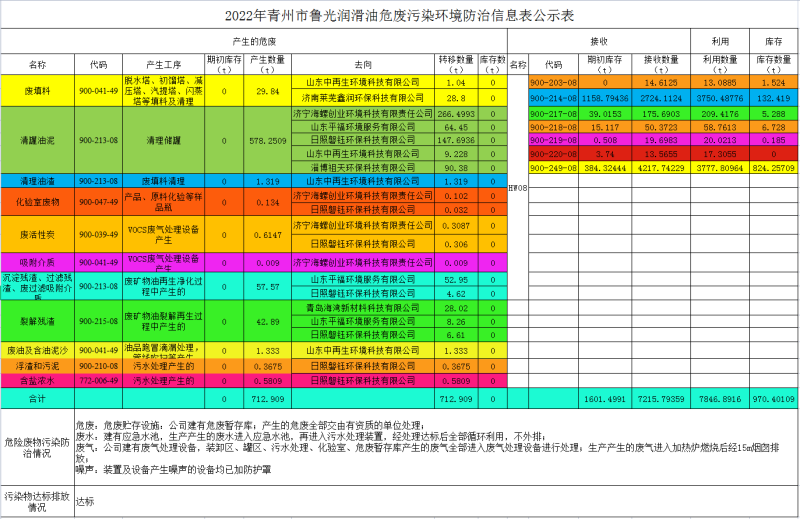Viewport: 800px width, 519px height.
Task: Click the HW08 name cell
Action: pyautogui.click(x=517, y=187)
